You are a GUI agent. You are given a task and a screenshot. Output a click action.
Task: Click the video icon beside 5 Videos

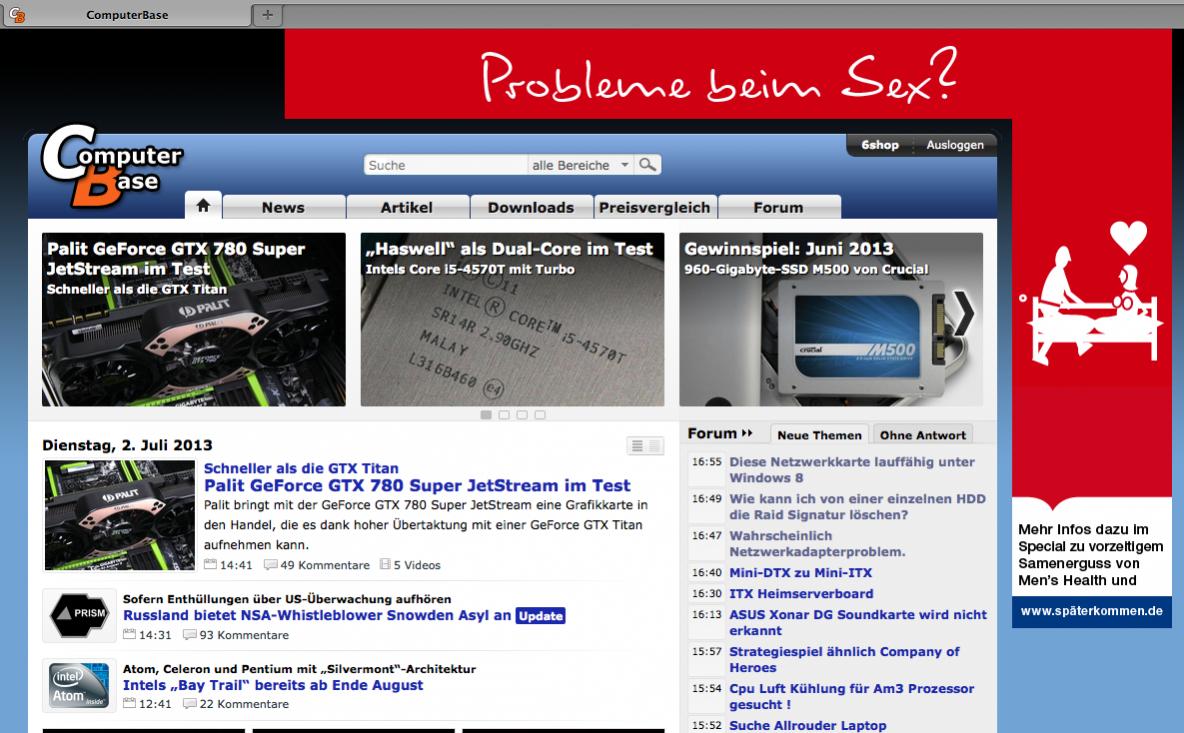pos(385,564)
